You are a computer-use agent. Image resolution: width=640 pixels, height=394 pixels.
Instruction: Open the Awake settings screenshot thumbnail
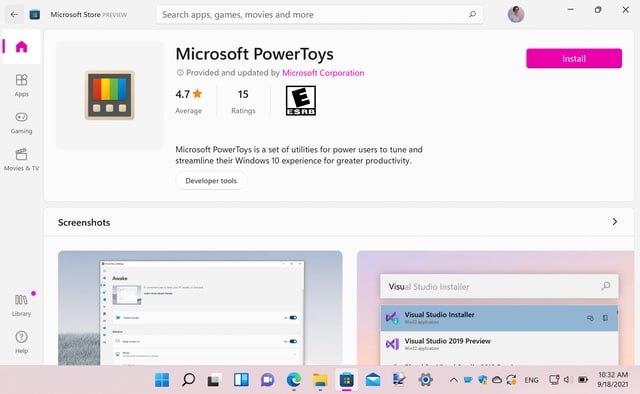point(200,308)
